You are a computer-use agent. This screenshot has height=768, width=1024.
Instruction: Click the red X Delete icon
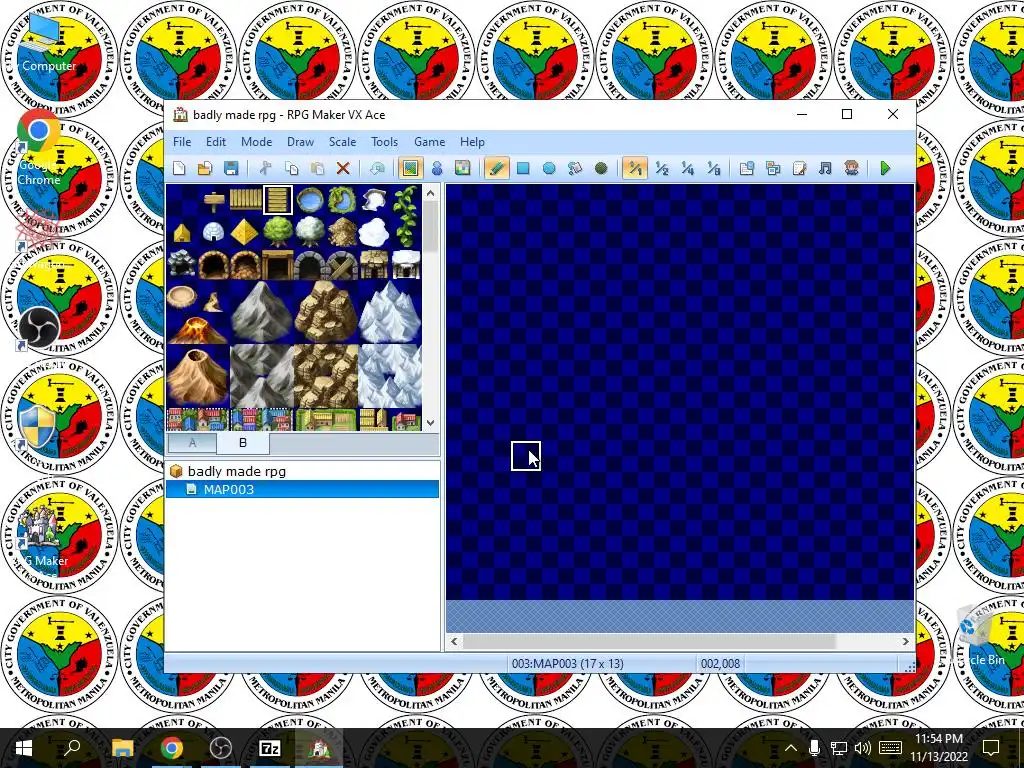click(x=343, y=168)
